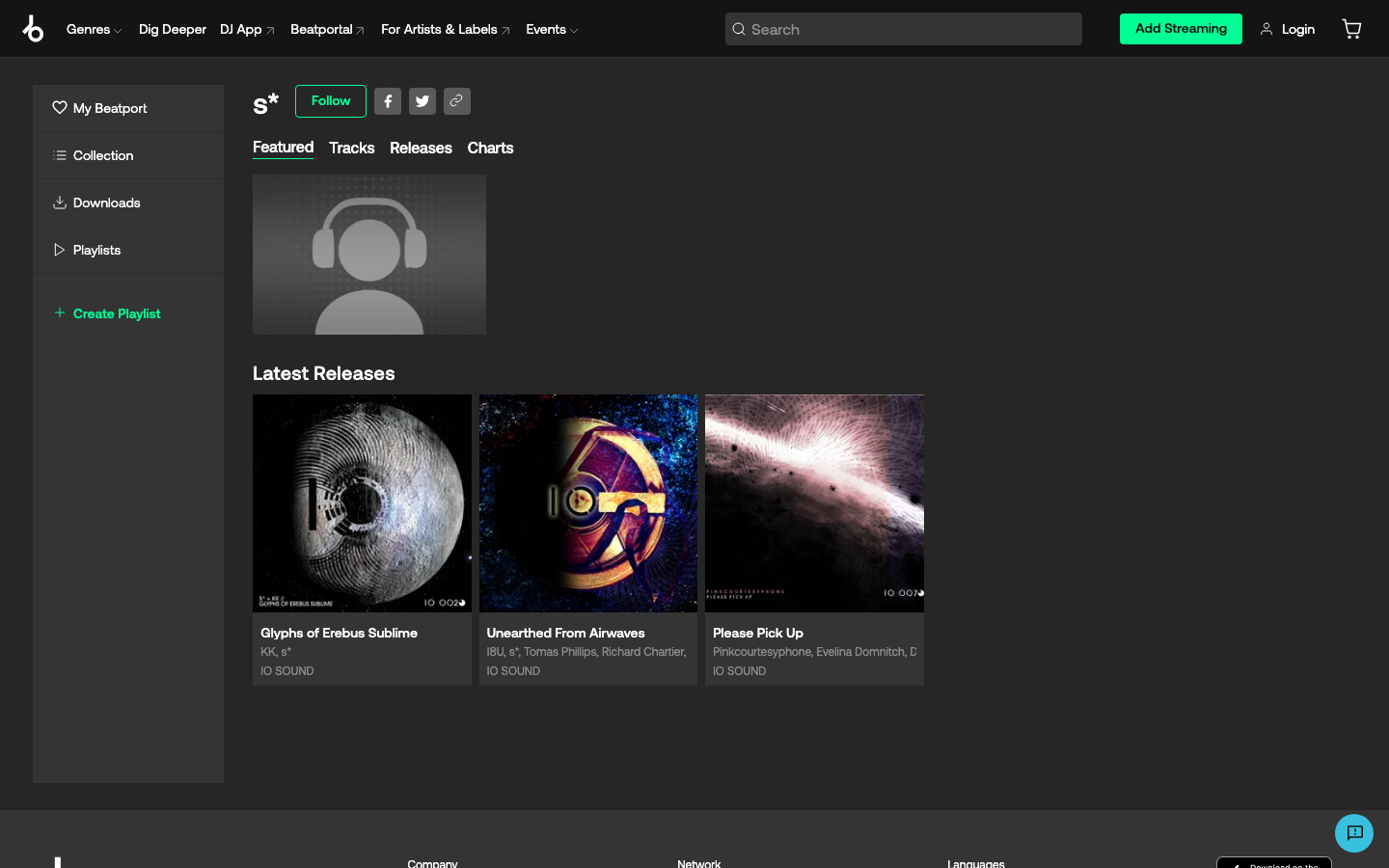Click IO SOUND label under Glyphs of Erebus
The image size is (1389, 868).
(x=287, y=671)
